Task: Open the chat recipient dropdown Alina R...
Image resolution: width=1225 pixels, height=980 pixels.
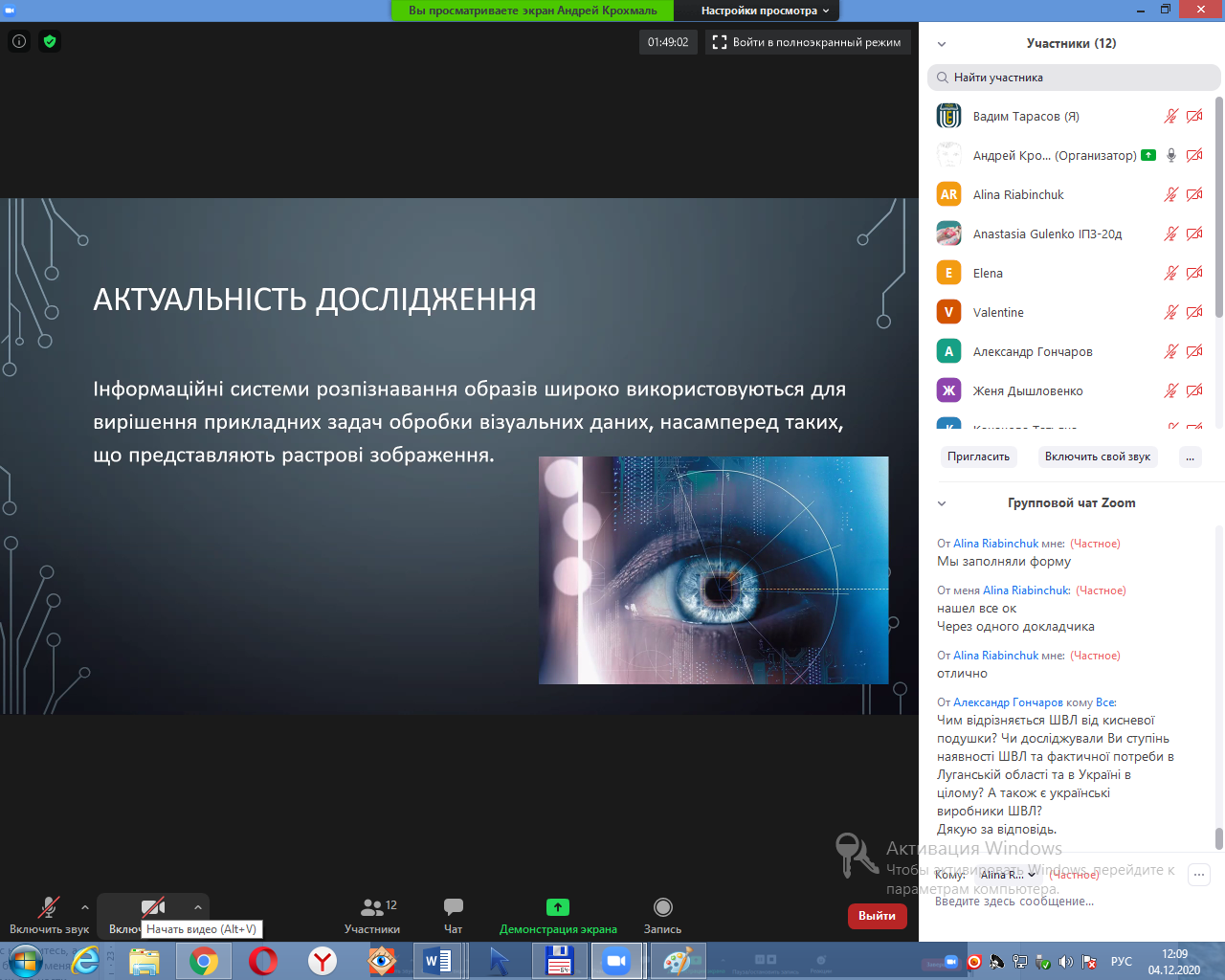Action: [1007, 874]
